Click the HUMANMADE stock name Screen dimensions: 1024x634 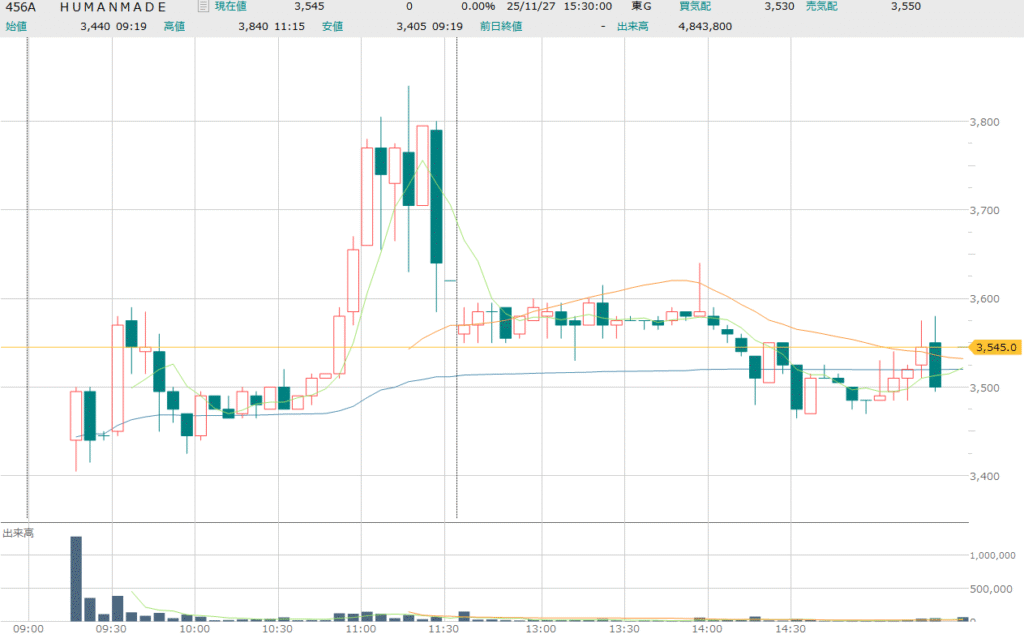[113, 7]
